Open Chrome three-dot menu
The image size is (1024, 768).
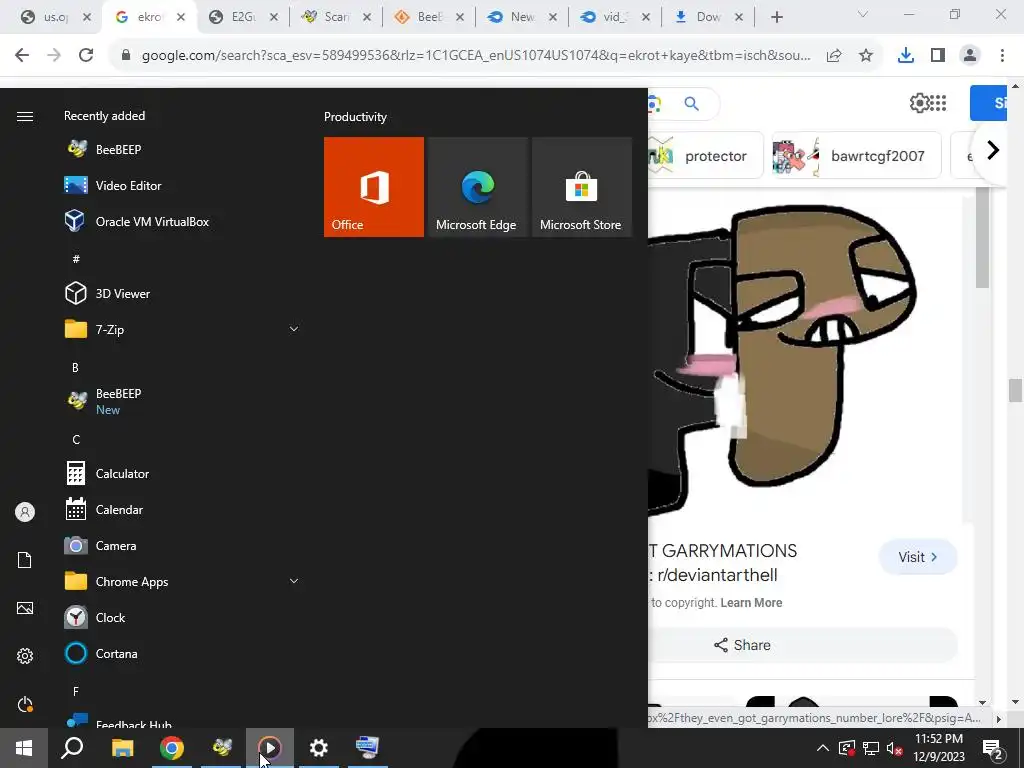pyautogui.click(x=1002, y=56)
